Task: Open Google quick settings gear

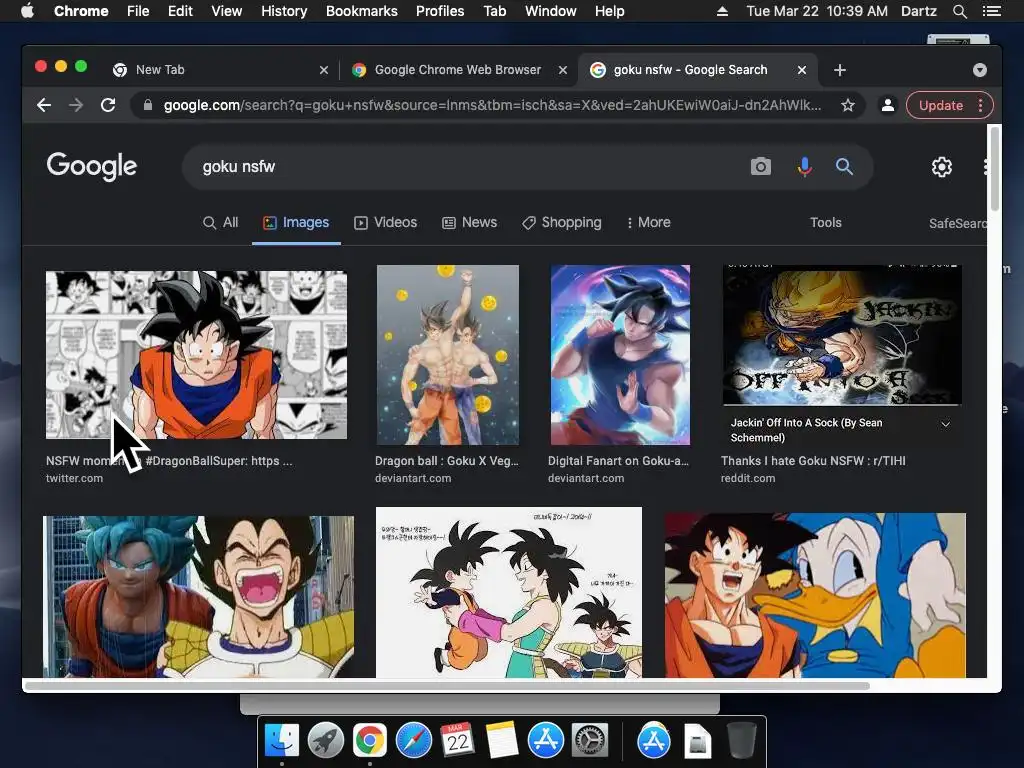Action: (x=942, y=167)
